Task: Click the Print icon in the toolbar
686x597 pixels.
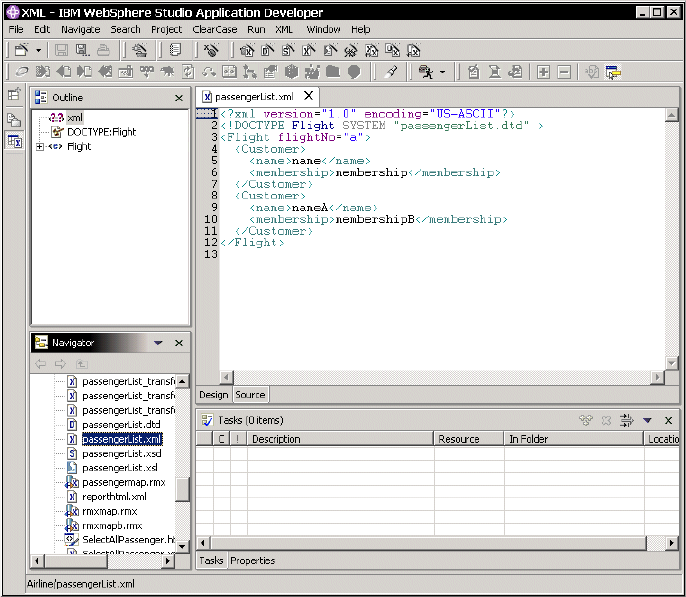Action: (103, 50)
